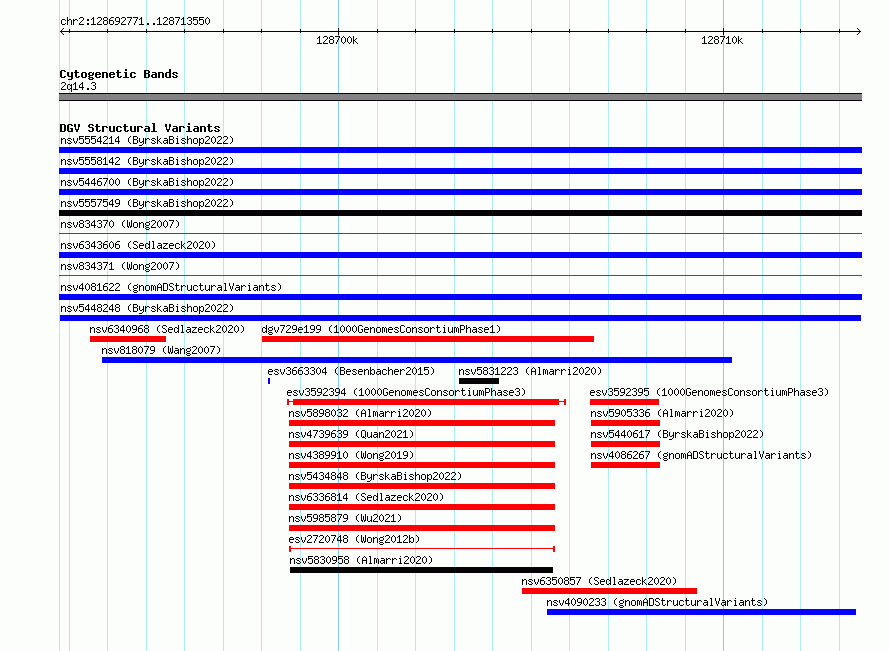
Task: Select the black bar of nsv5831223
Action: [479, 381]
